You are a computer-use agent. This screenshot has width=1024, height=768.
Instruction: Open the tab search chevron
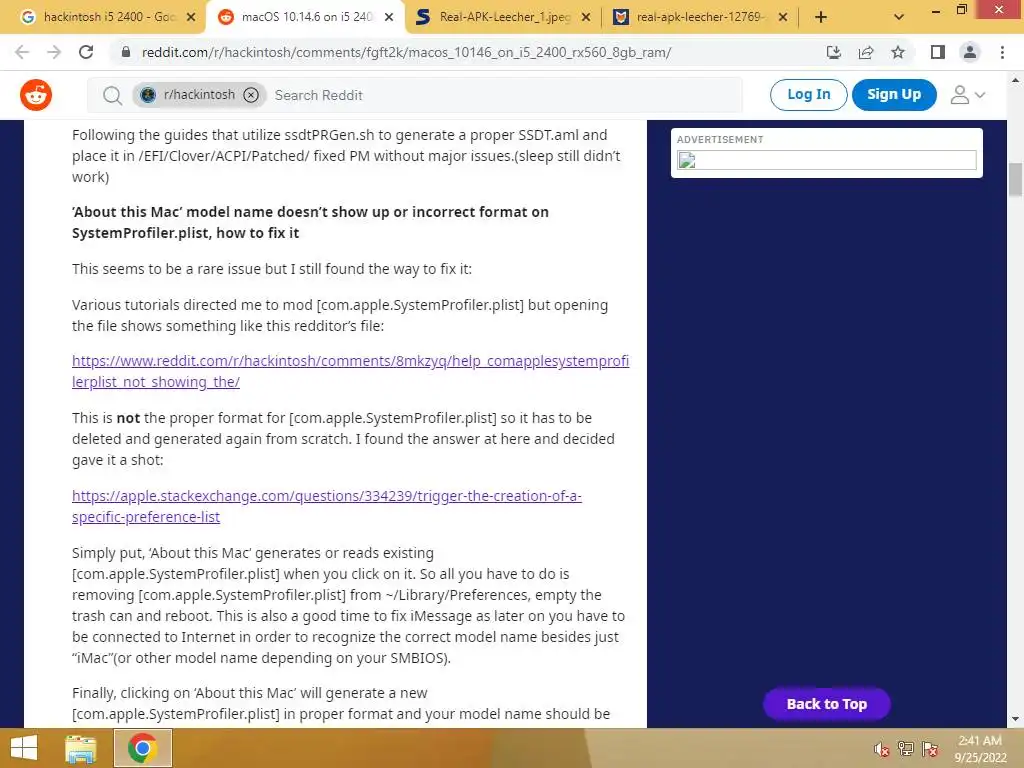click(x=899, y=17)
